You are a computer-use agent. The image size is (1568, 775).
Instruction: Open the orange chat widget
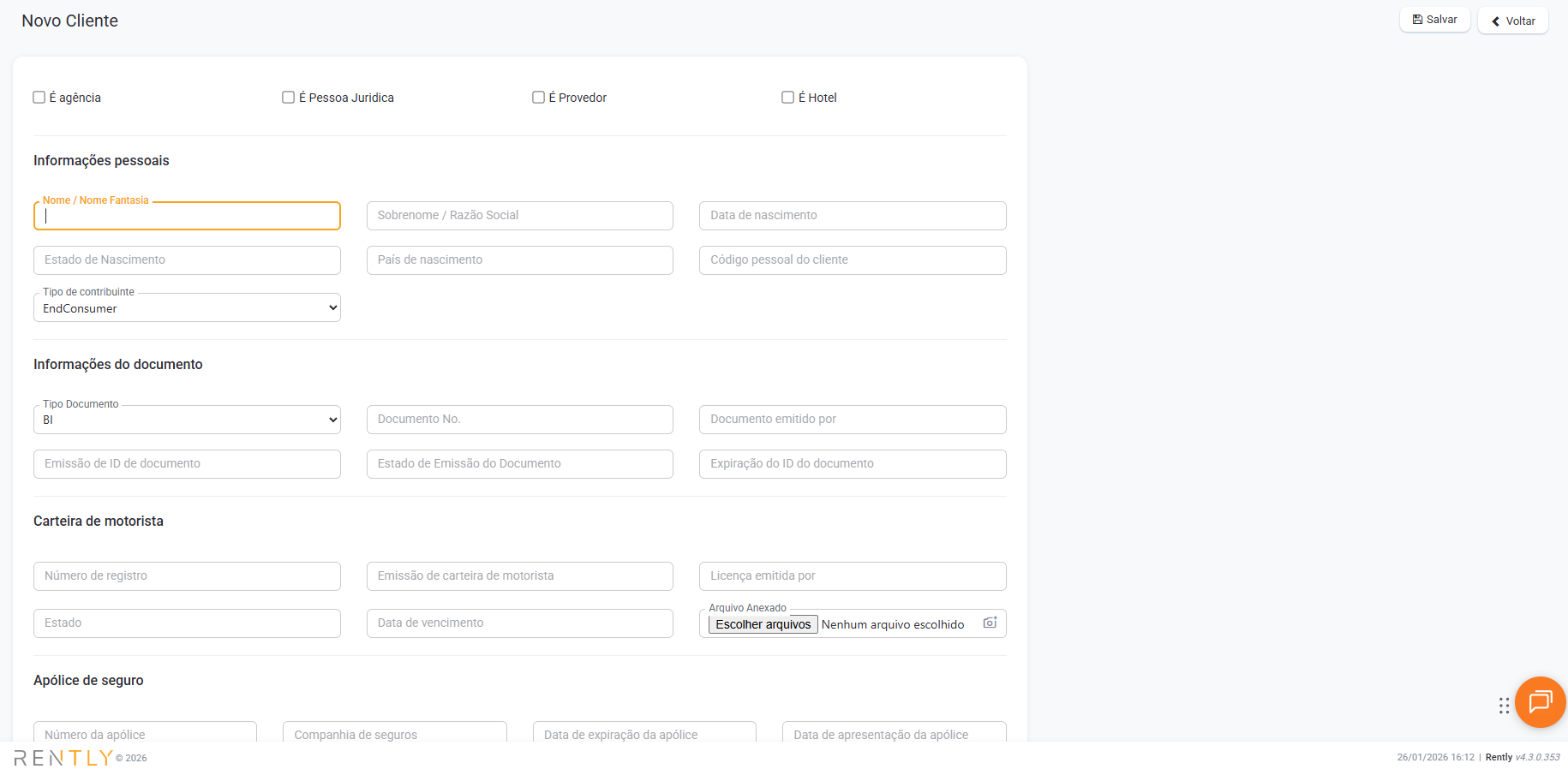coord(1540,702)
